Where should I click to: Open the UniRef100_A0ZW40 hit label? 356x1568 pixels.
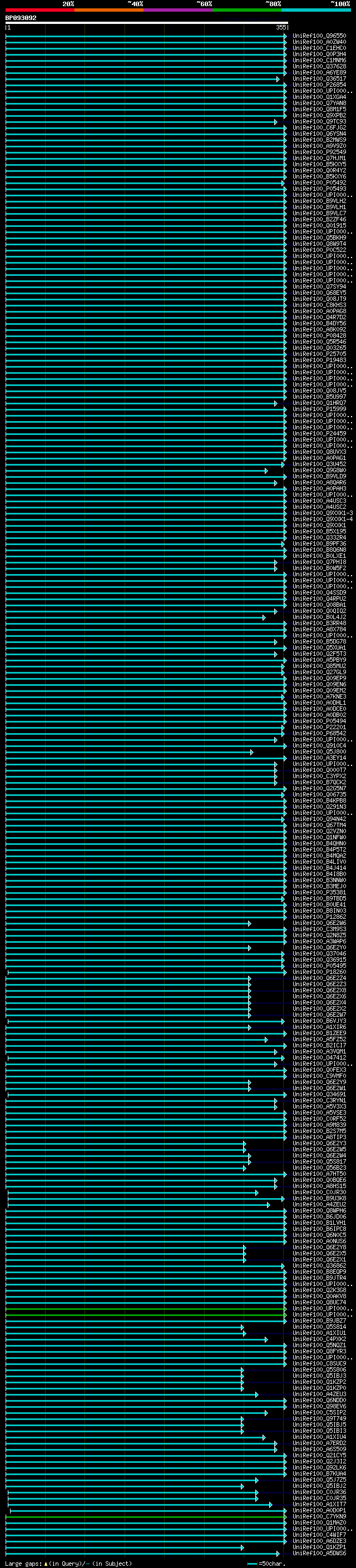319,42
